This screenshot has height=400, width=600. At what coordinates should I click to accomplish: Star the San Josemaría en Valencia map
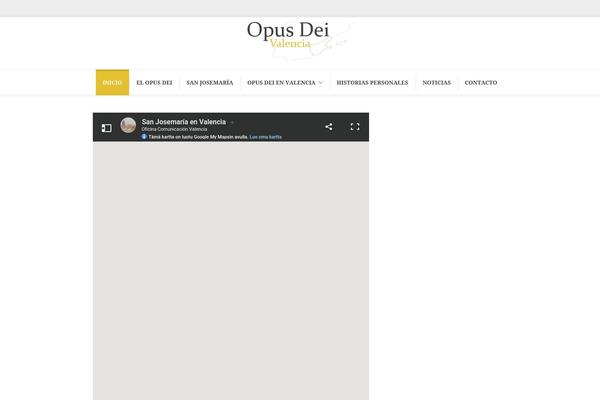click(232, 122)
